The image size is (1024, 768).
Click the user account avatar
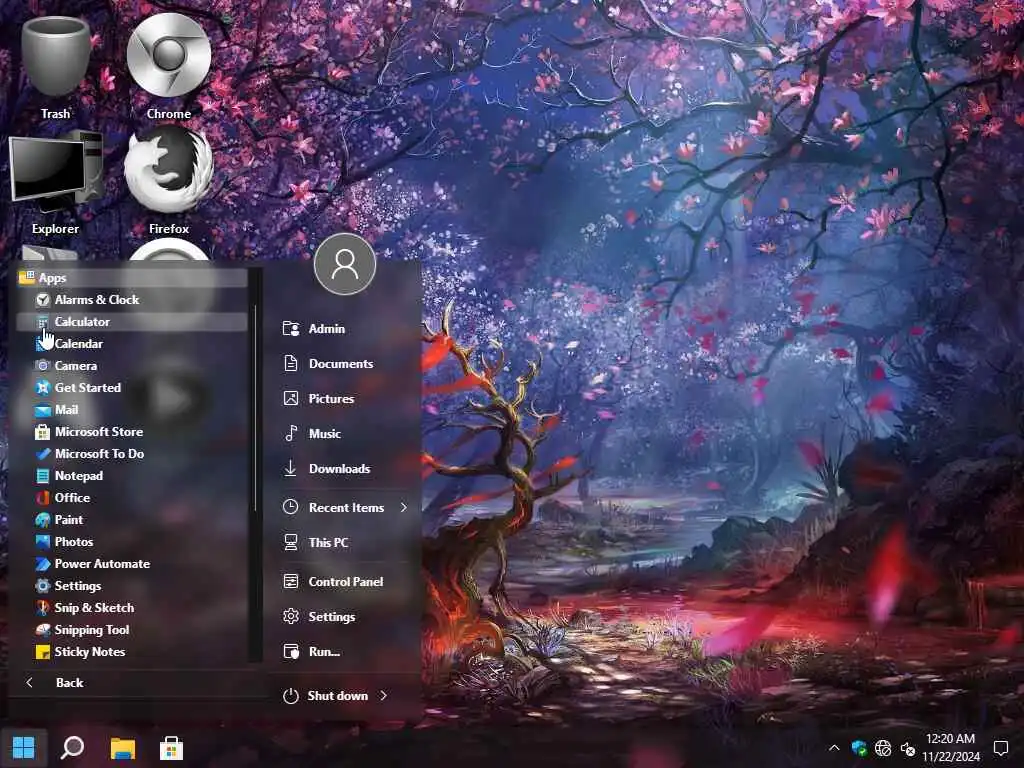pyautogui.click(x=345, y=264)
